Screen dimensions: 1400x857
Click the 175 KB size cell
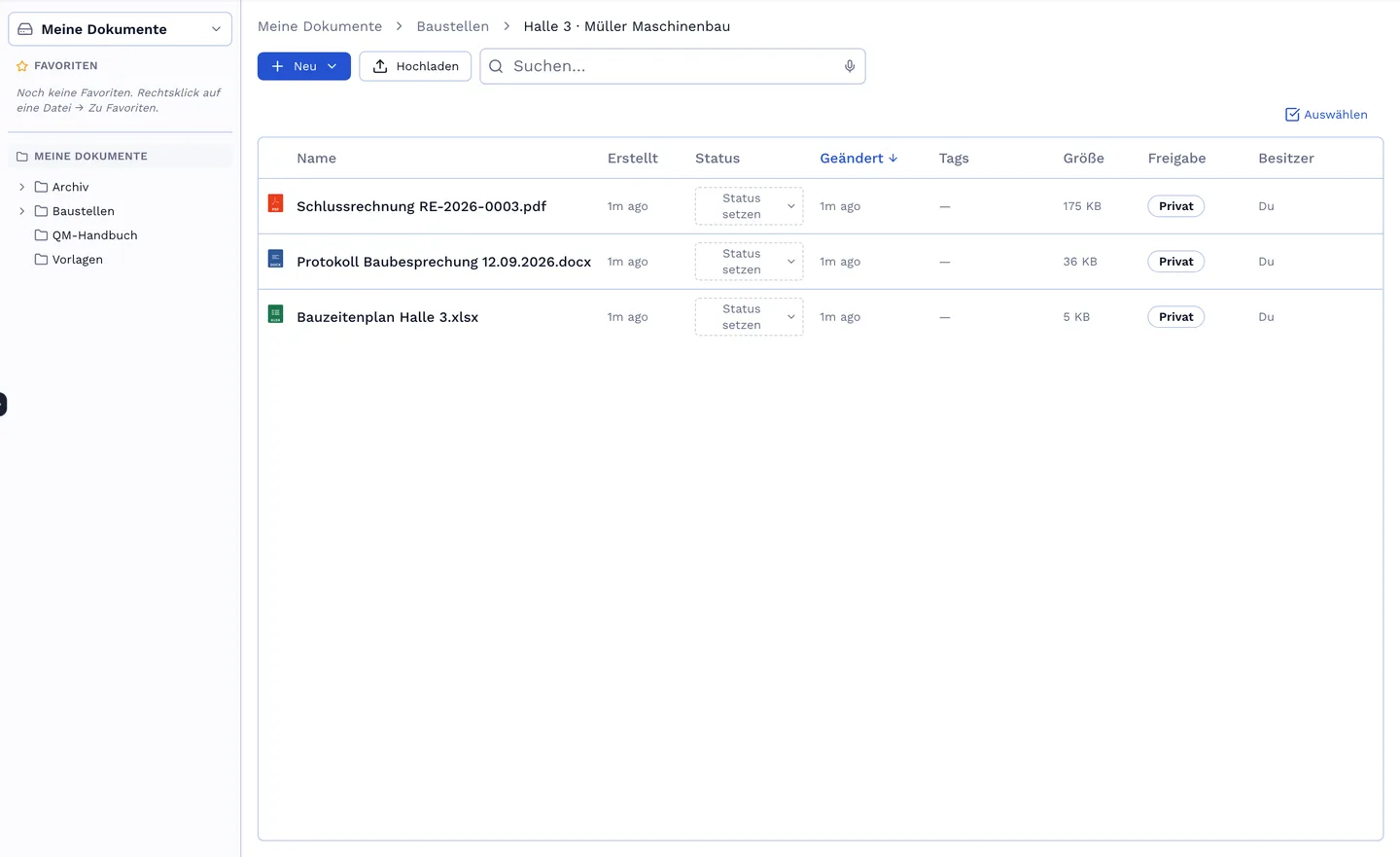click(x=1082, y=206)
